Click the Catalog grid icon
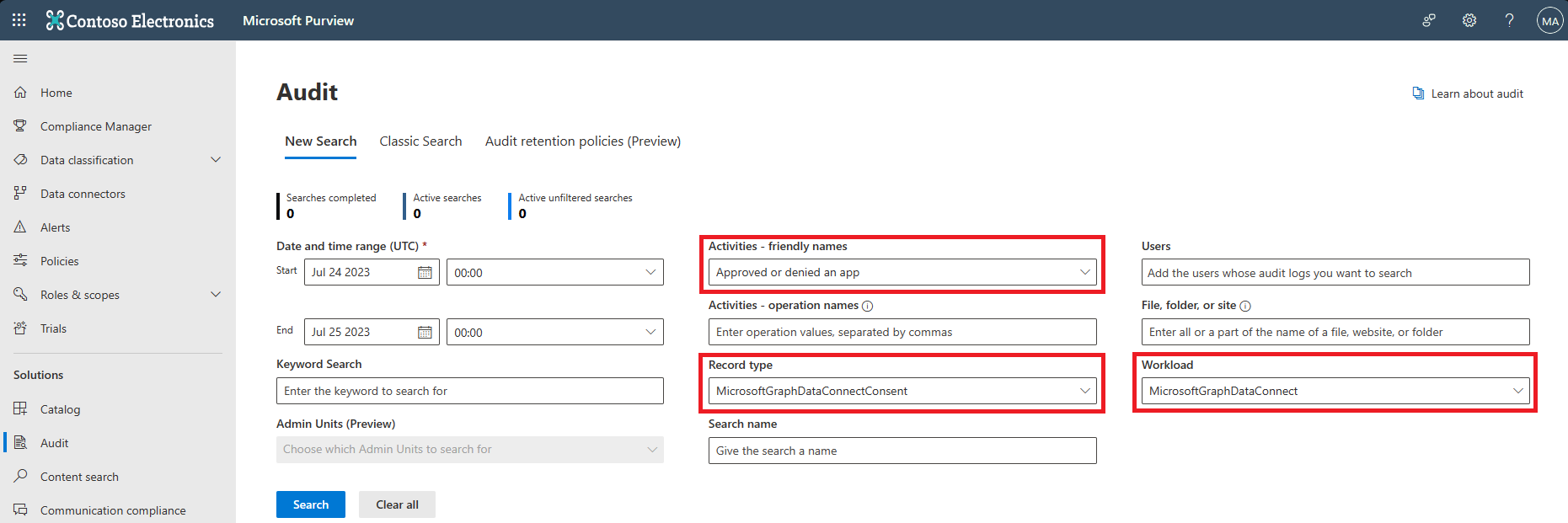This screenshot has width=1568, height=523. click(20, 409)
